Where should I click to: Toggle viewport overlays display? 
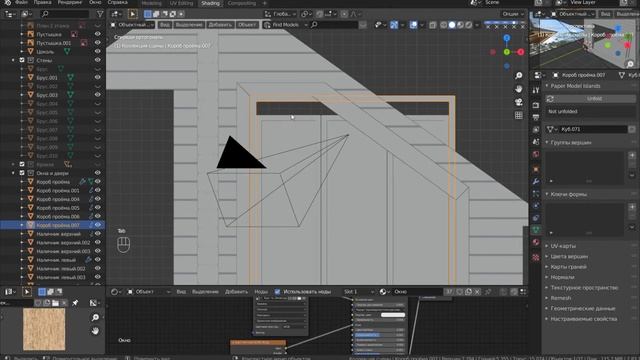pos(413,25)
